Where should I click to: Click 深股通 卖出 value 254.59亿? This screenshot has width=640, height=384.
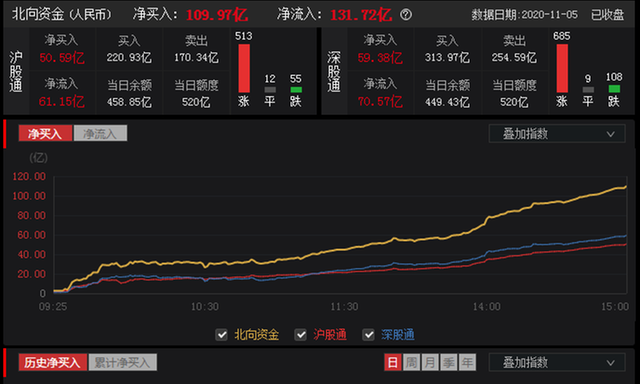(x=514, y=58)
